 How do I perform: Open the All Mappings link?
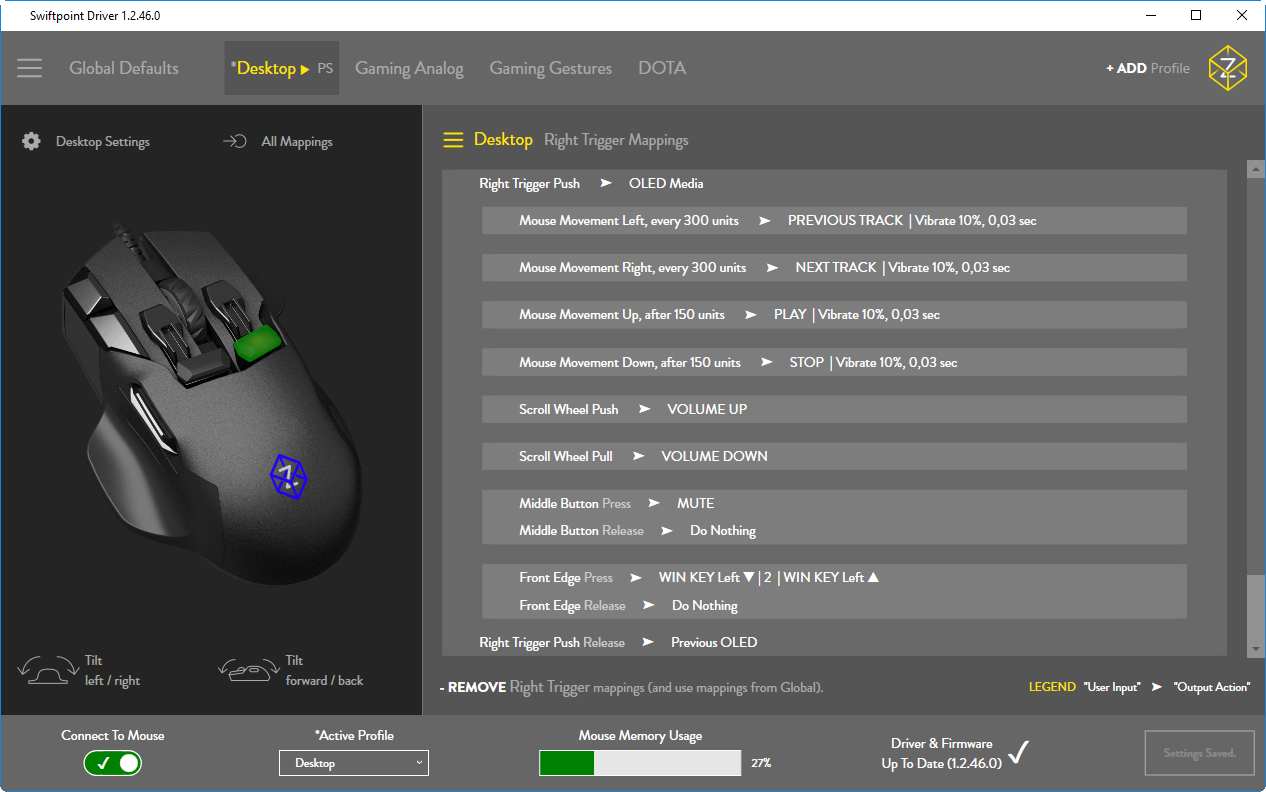coord(297,142)
